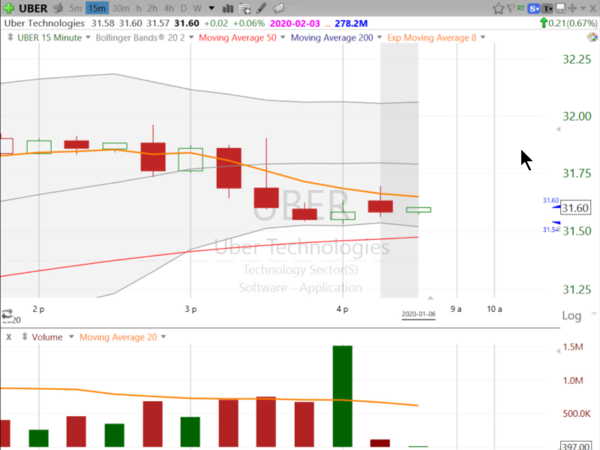600x450 pixels.
Task: Select the hourly h time frame
Action: [139, 8]
